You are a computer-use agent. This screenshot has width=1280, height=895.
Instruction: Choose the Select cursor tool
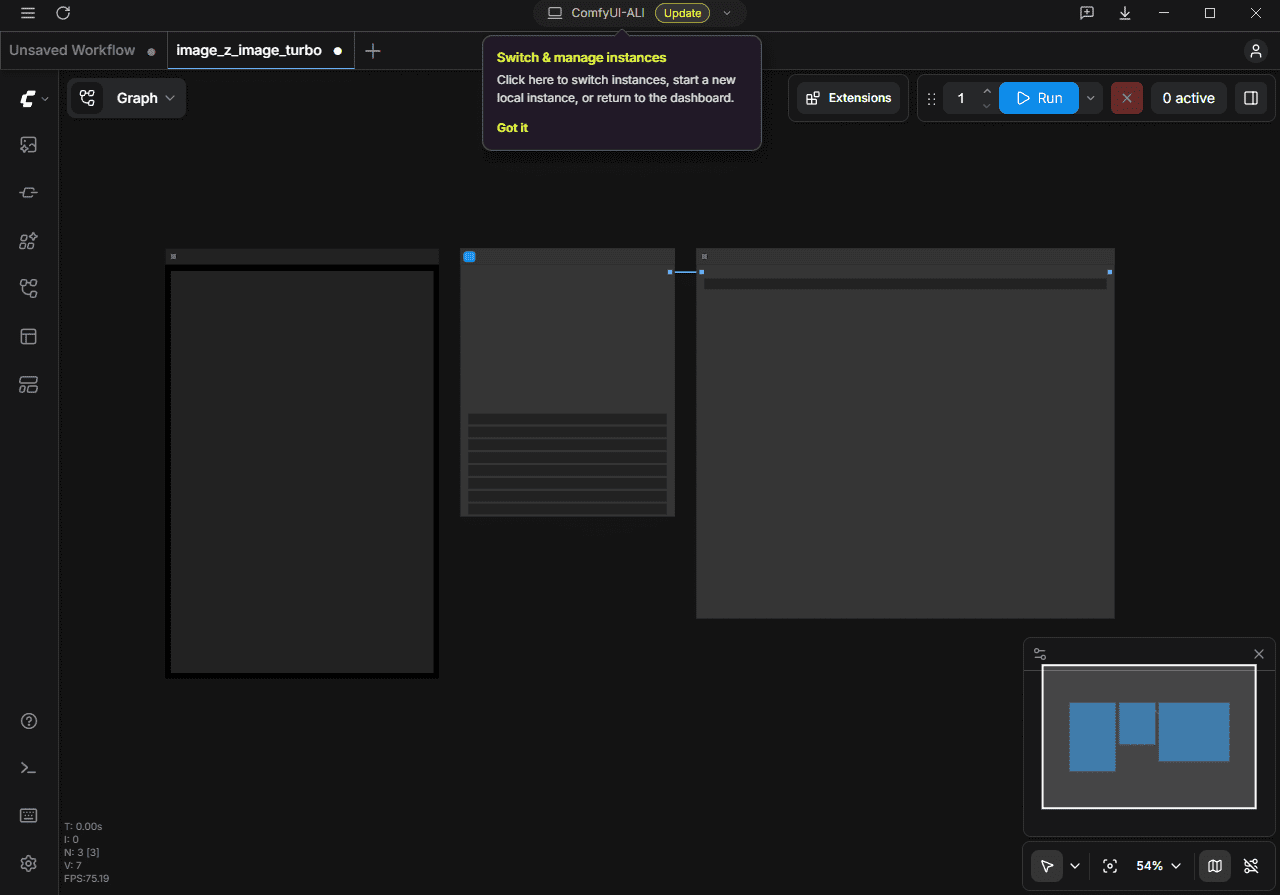1047,865
